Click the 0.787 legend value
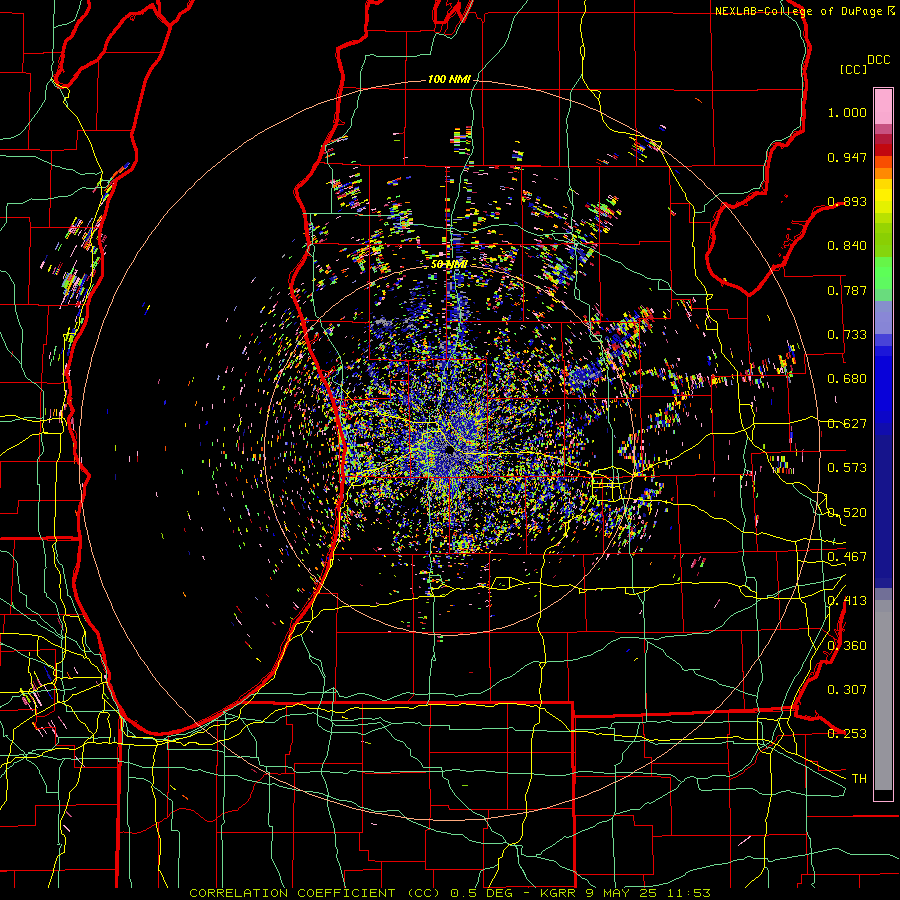 click(x=847, y=290)
